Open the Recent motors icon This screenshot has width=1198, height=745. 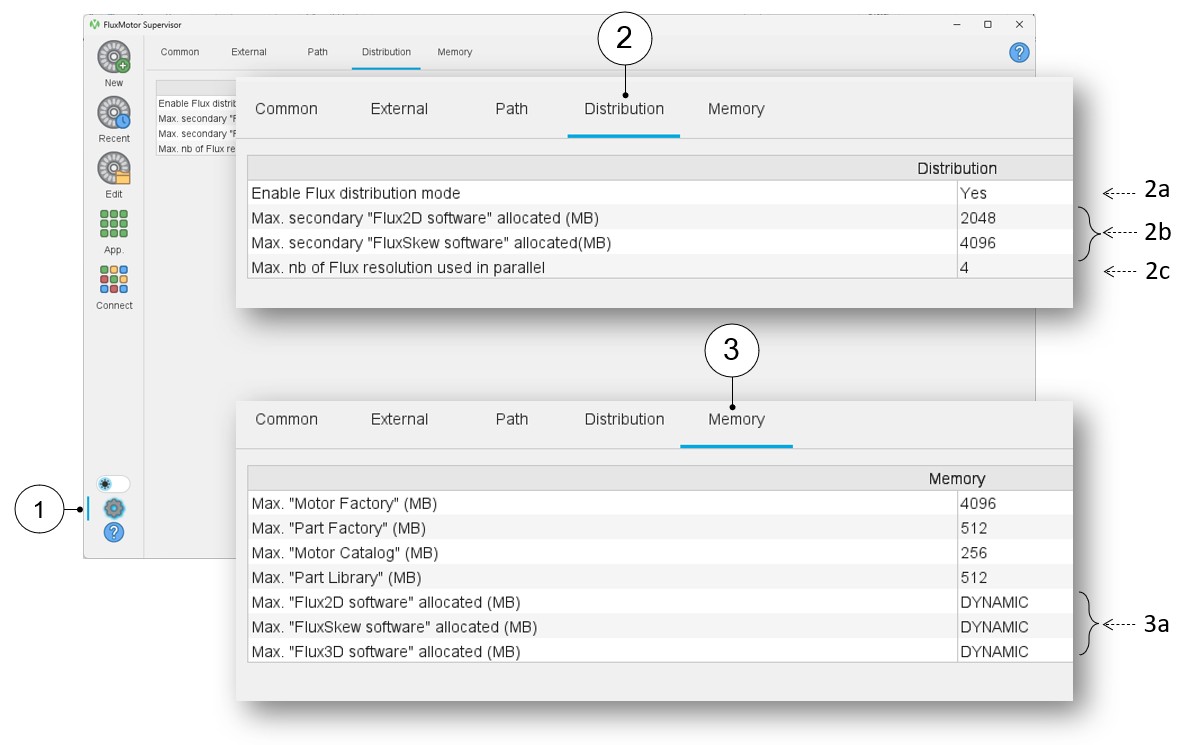114,113
